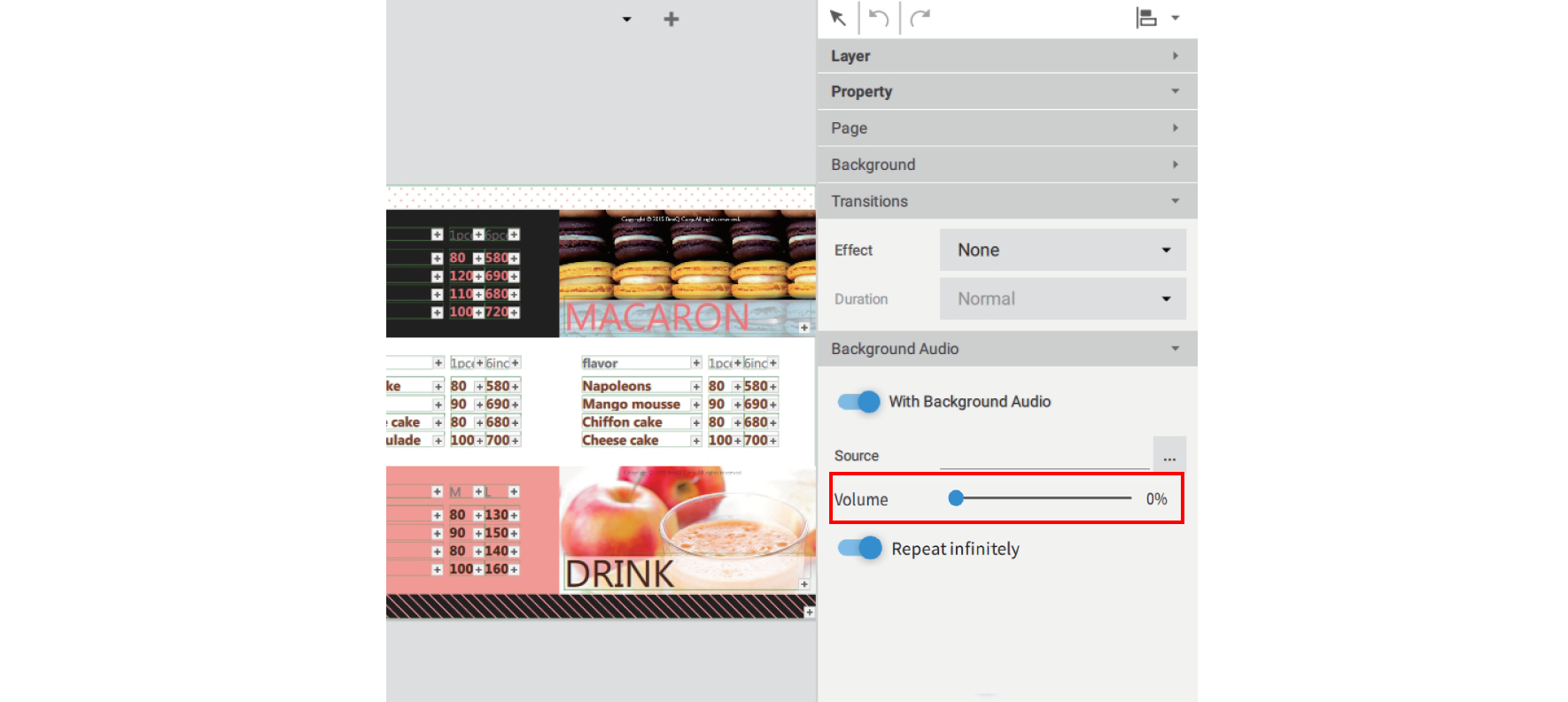1568x702 pixels.
Task: Click plus handle on DRINK image
Action: (803, 583)
